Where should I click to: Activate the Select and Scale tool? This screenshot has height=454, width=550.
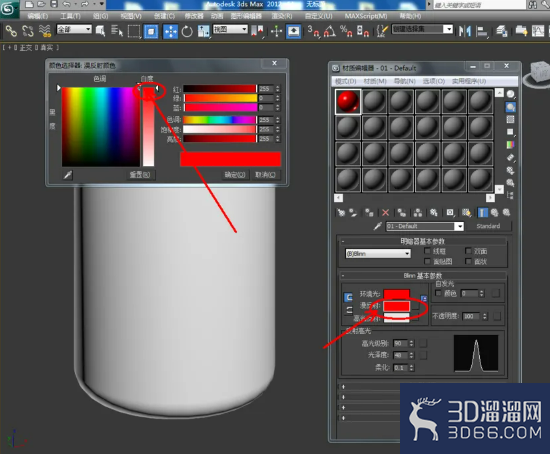pyautogui.click(x=203, y=31)
